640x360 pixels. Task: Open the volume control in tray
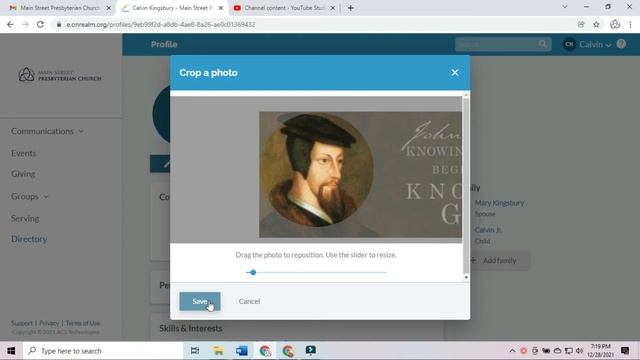[579, 351]
